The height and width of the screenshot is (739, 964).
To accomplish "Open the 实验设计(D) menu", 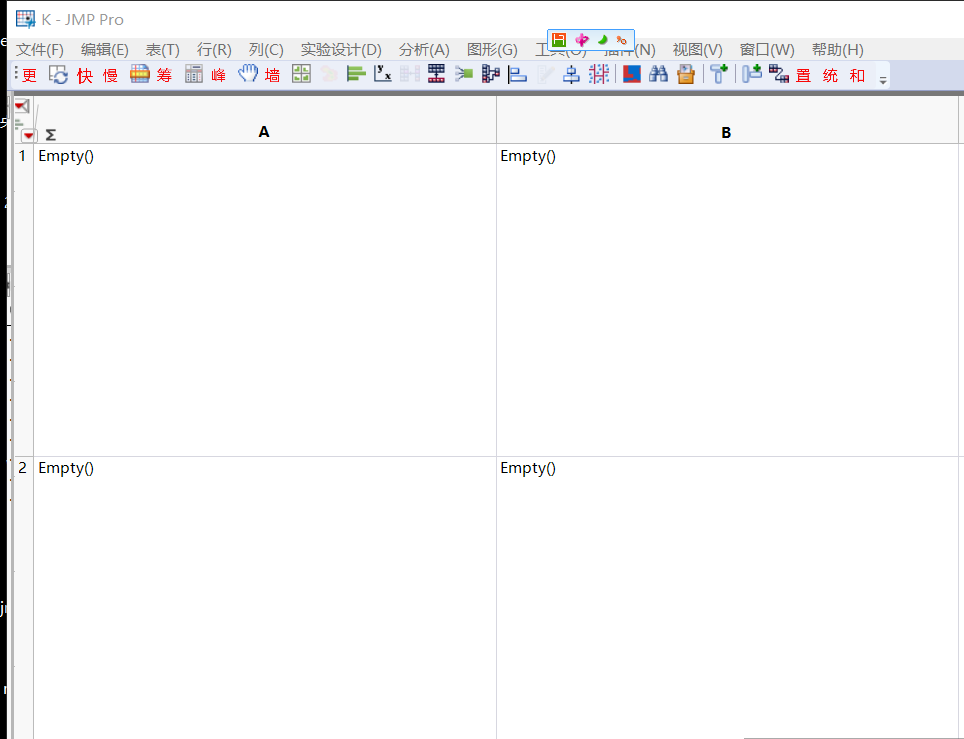I will coord(341,50).
